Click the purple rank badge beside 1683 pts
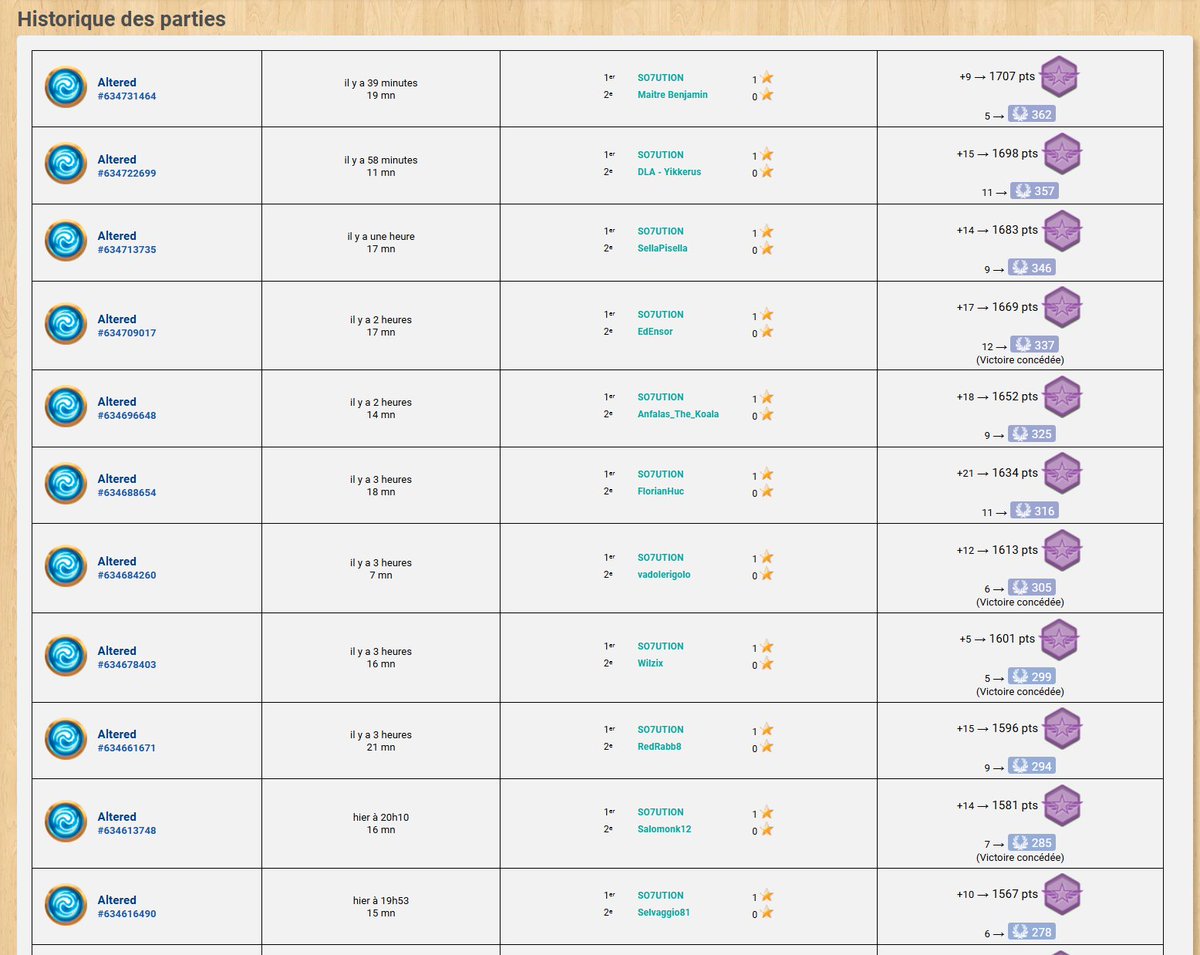1200x955 pixels. (x=1062, y=231)
